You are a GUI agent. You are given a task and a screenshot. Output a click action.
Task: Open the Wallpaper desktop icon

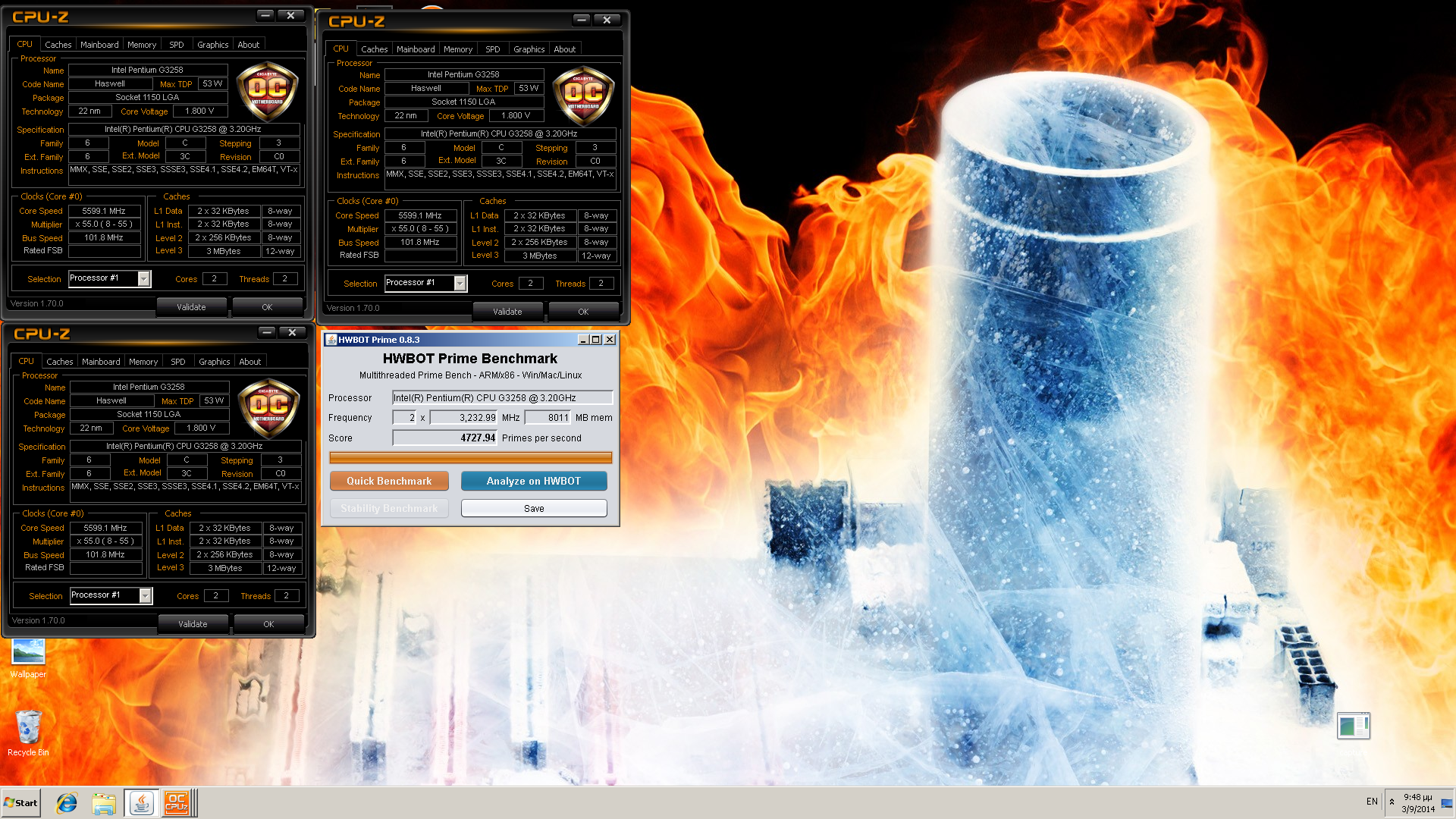tap(28, 657)
